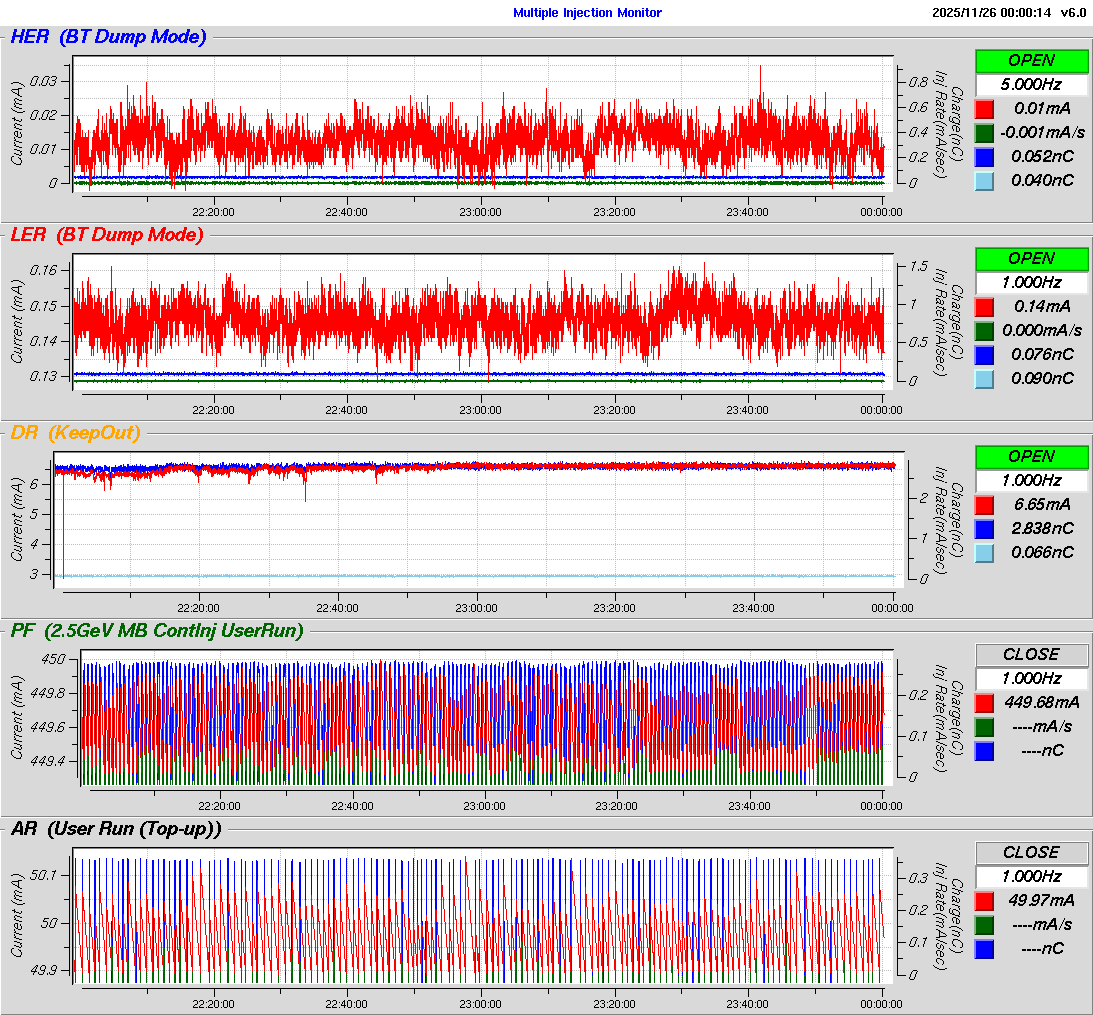1093x1015 pixels.
Task: Select the 5.000Hz rate field in HER
Action: click(x=1031, y=85)
